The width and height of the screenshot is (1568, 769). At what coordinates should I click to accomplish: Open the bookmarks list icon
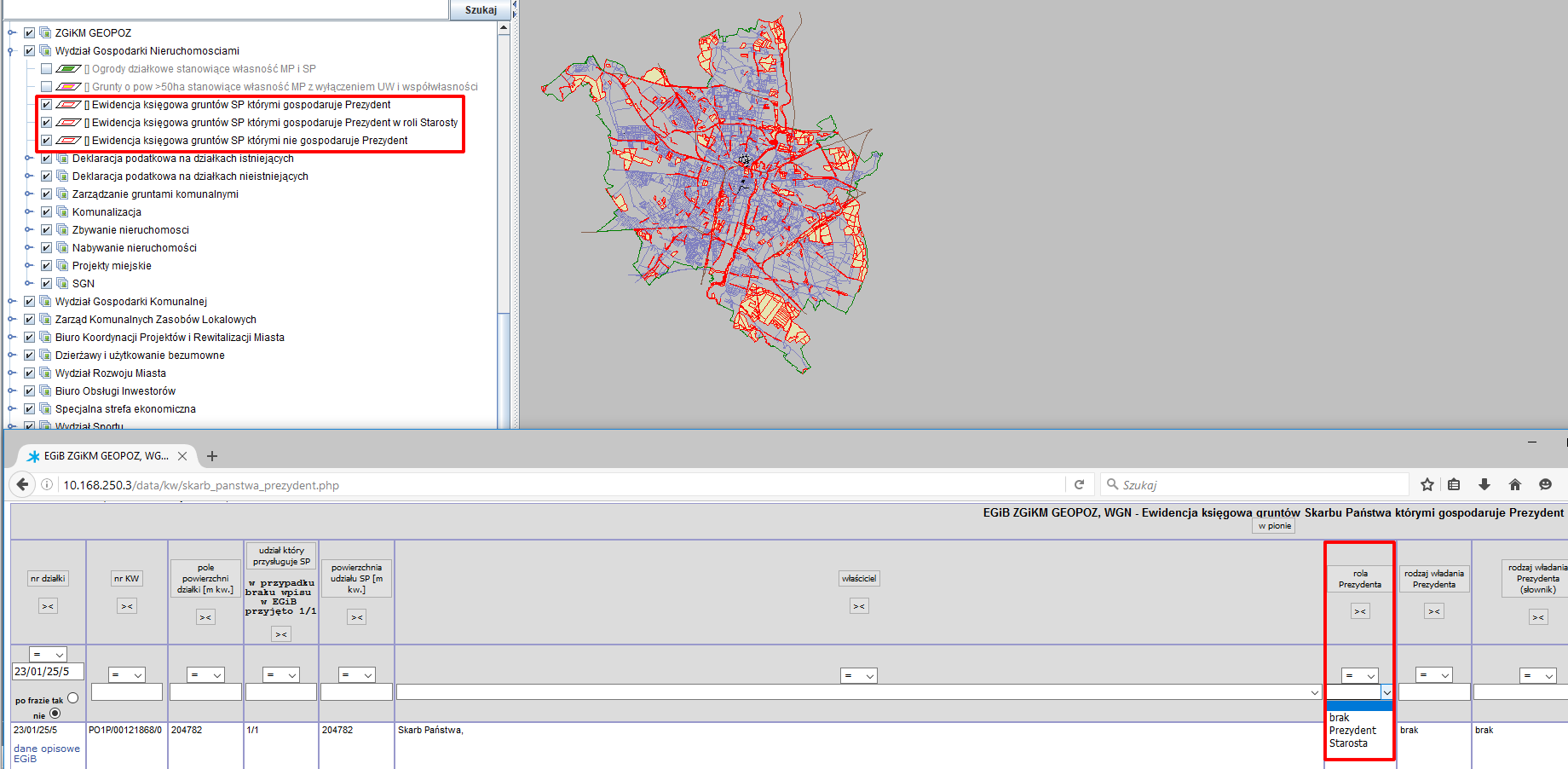click(x=1455, y=484)
